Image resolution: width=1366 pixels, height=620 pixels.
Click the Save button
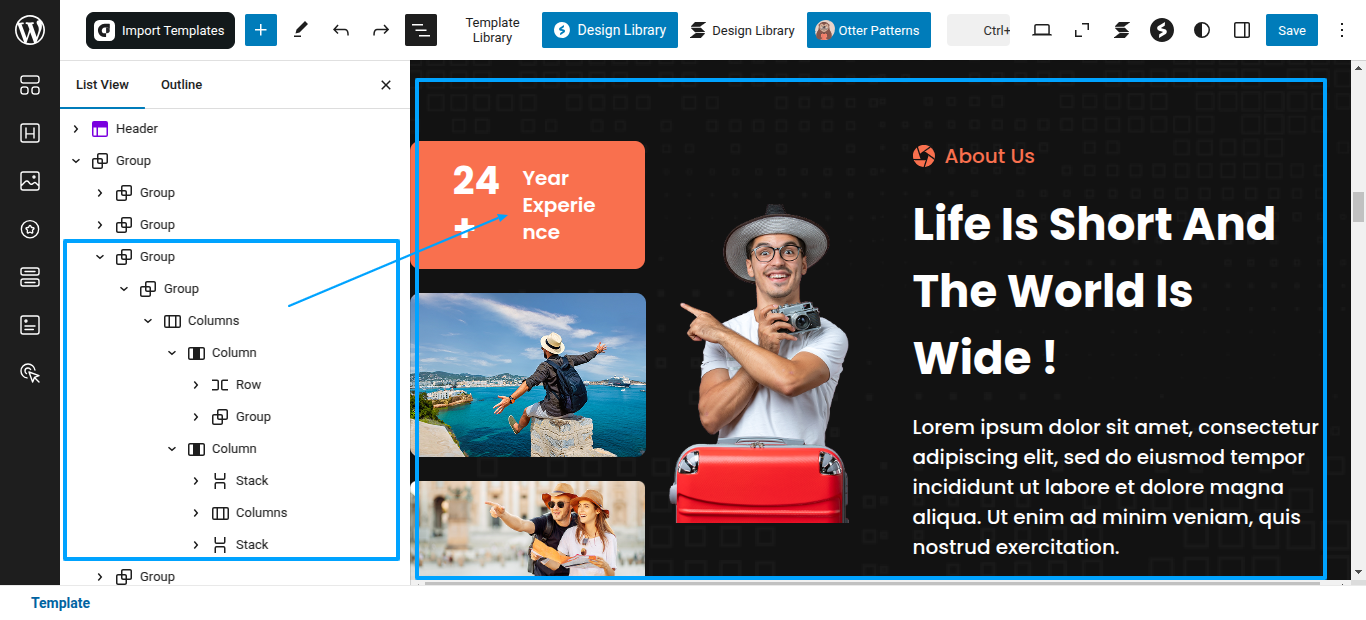[x=1292, y=30]
